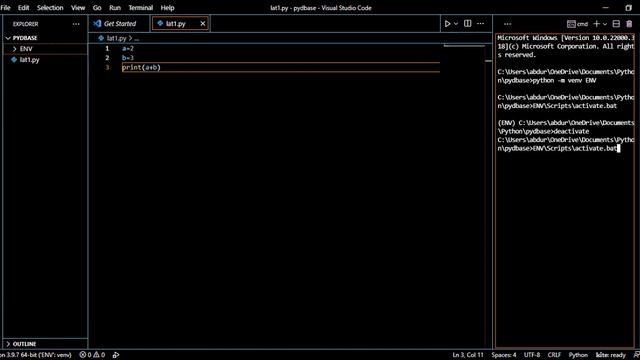Click the EXPLORER panel title
This screenshot has width=640, height=360.
tap(25, 24)
